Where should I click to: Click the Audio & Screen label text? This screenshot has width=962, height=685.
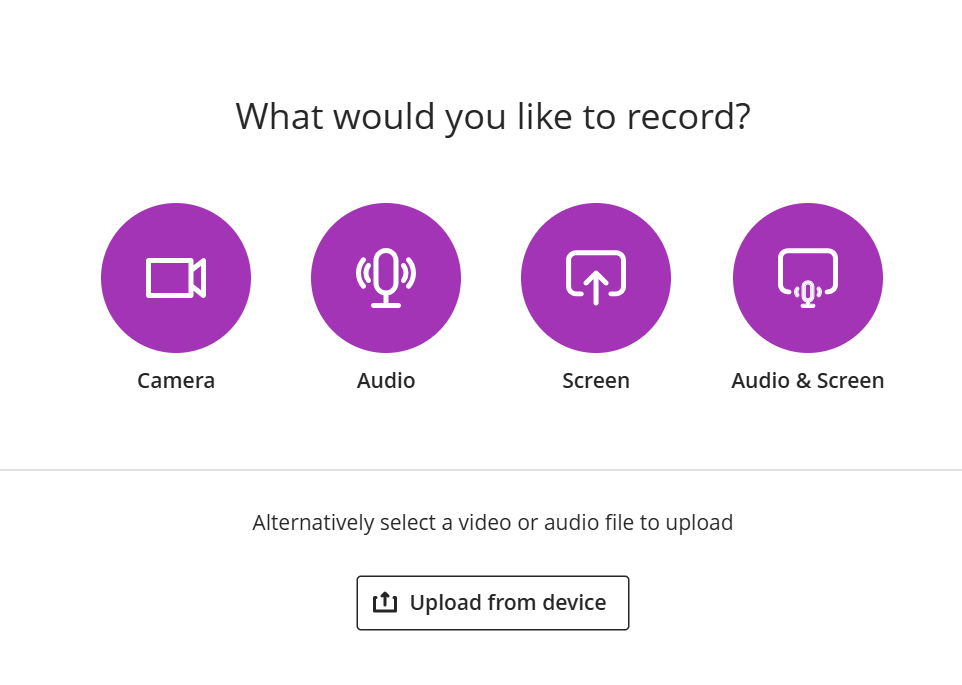click(807, 381)
